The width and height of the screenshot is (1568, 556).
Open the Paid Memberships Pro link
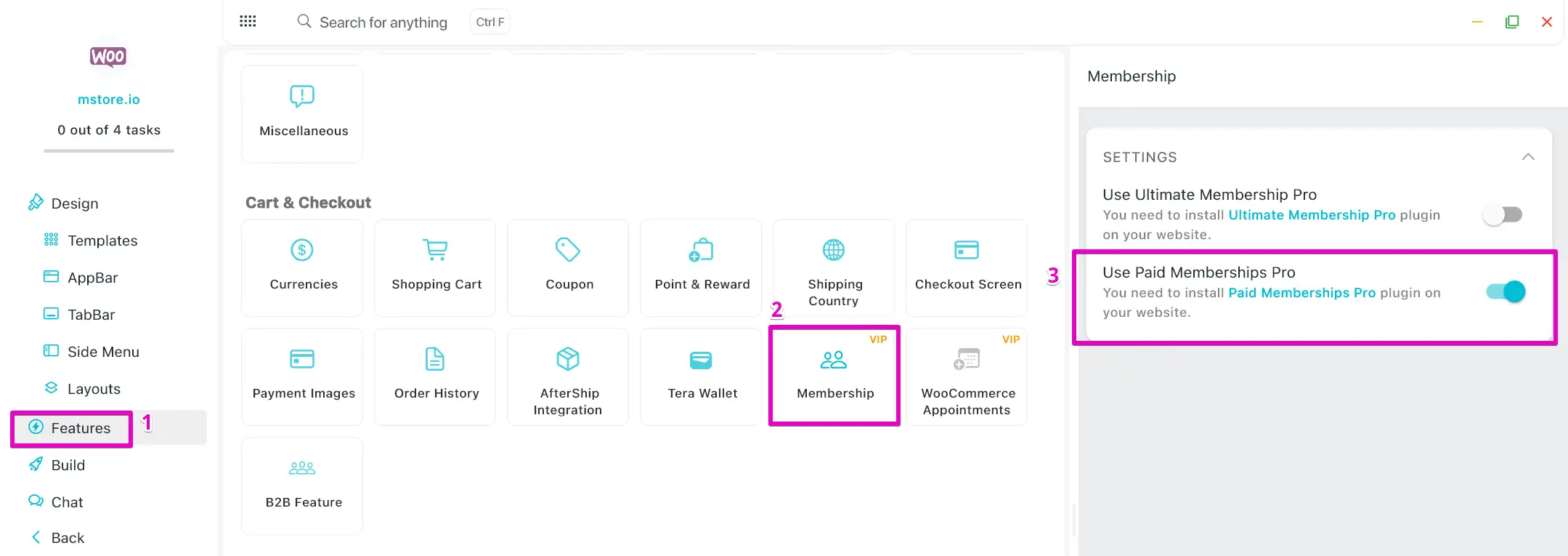pyautogui.click(x=1301, y=293)
